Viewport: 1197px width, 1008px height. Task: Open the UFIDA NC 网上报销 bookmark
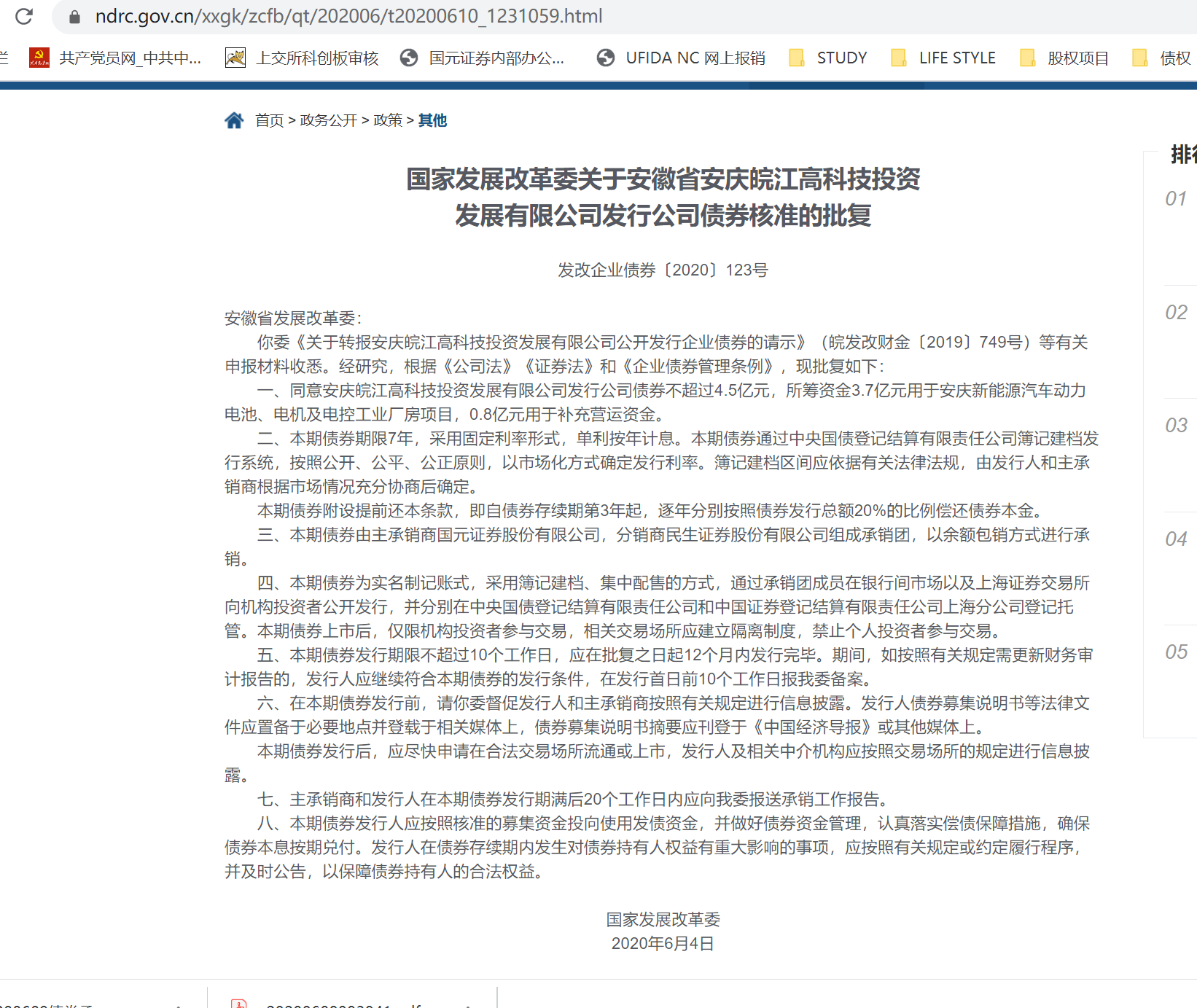[681, 58]
